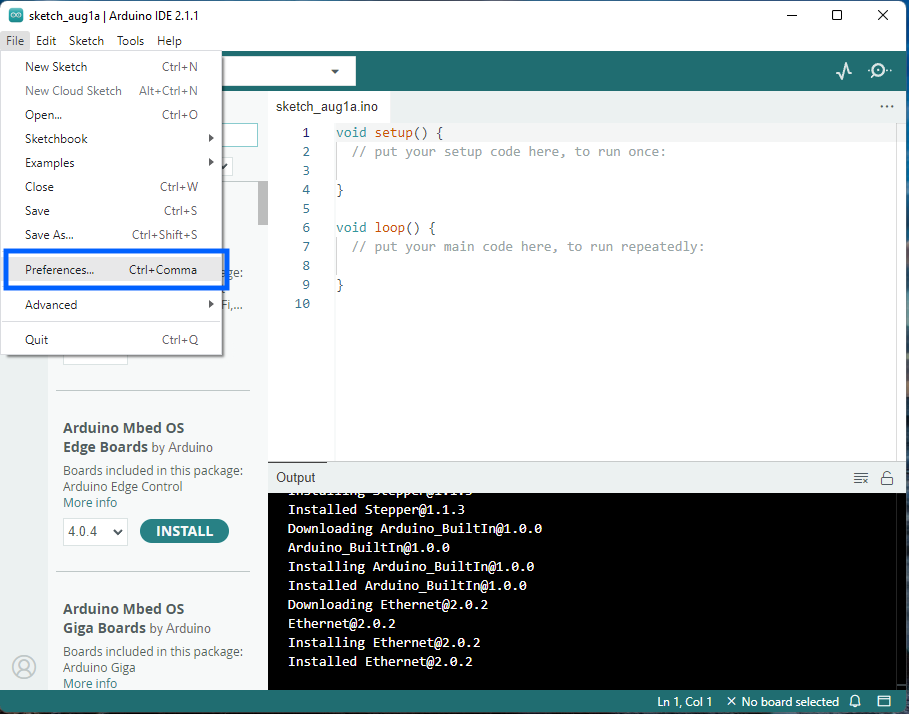The width and height of the screenshot is (909, 714).
Task: Clear the Output panel contents
Action: point(860,478)
